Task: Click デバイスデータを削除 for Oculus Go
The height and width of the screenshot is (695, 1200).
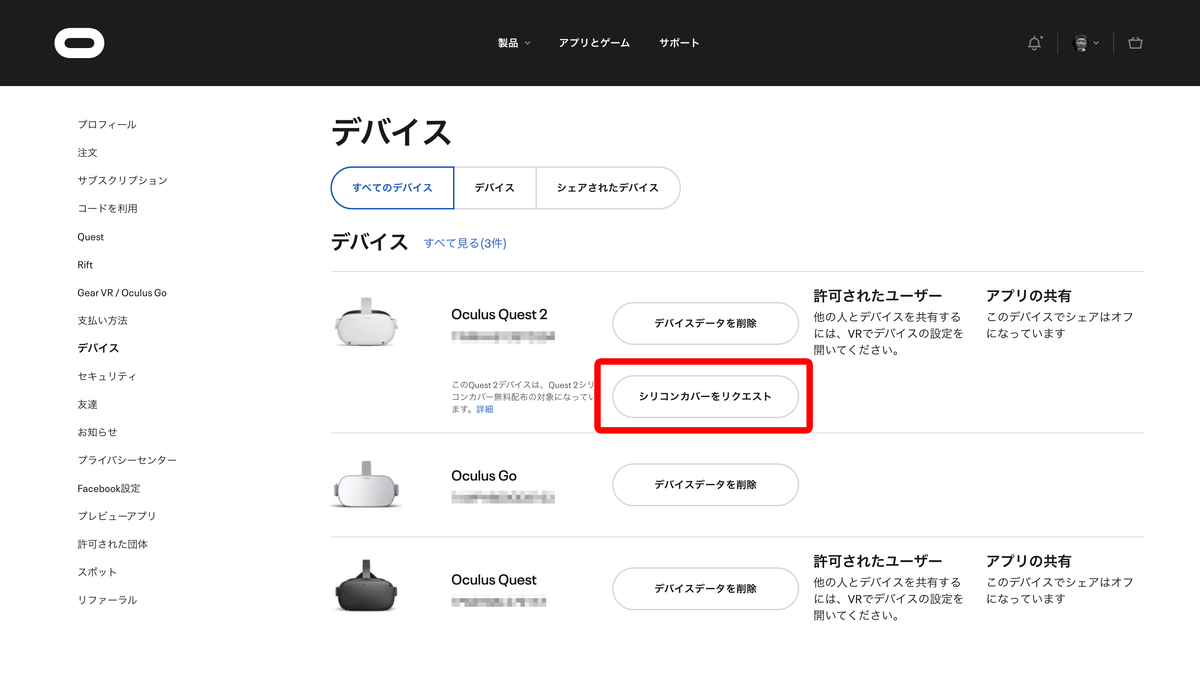Action: pos(705,484)
